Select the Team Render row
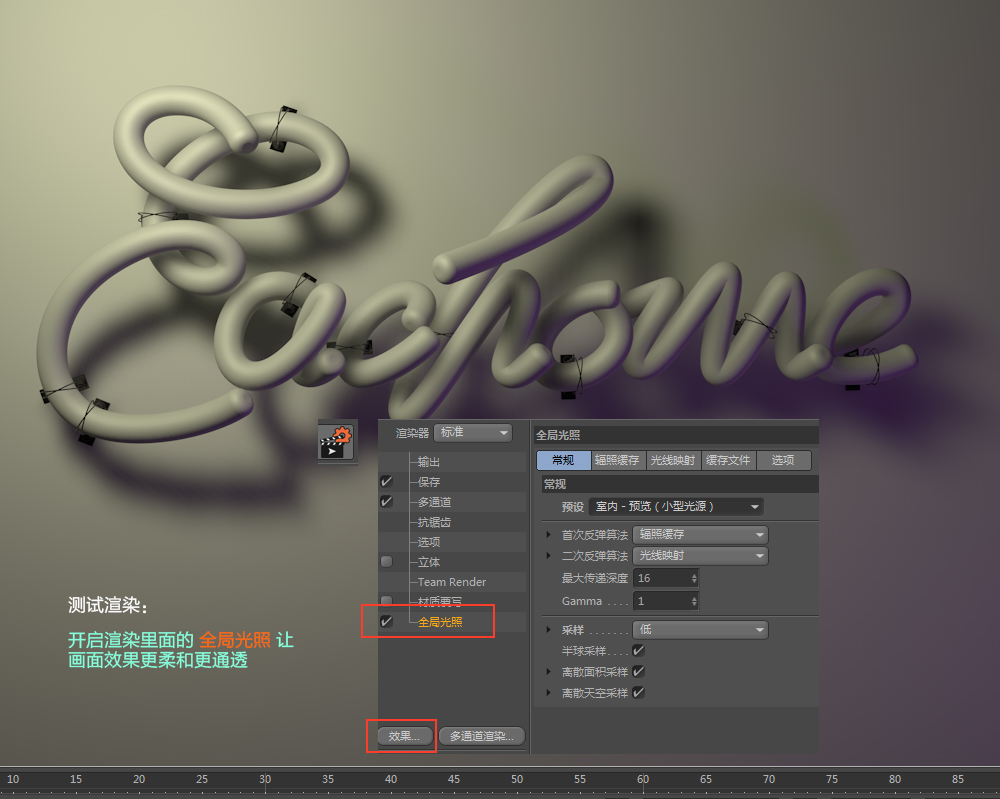The width and height of the screenshot is (1000, 799). point(452,582)
